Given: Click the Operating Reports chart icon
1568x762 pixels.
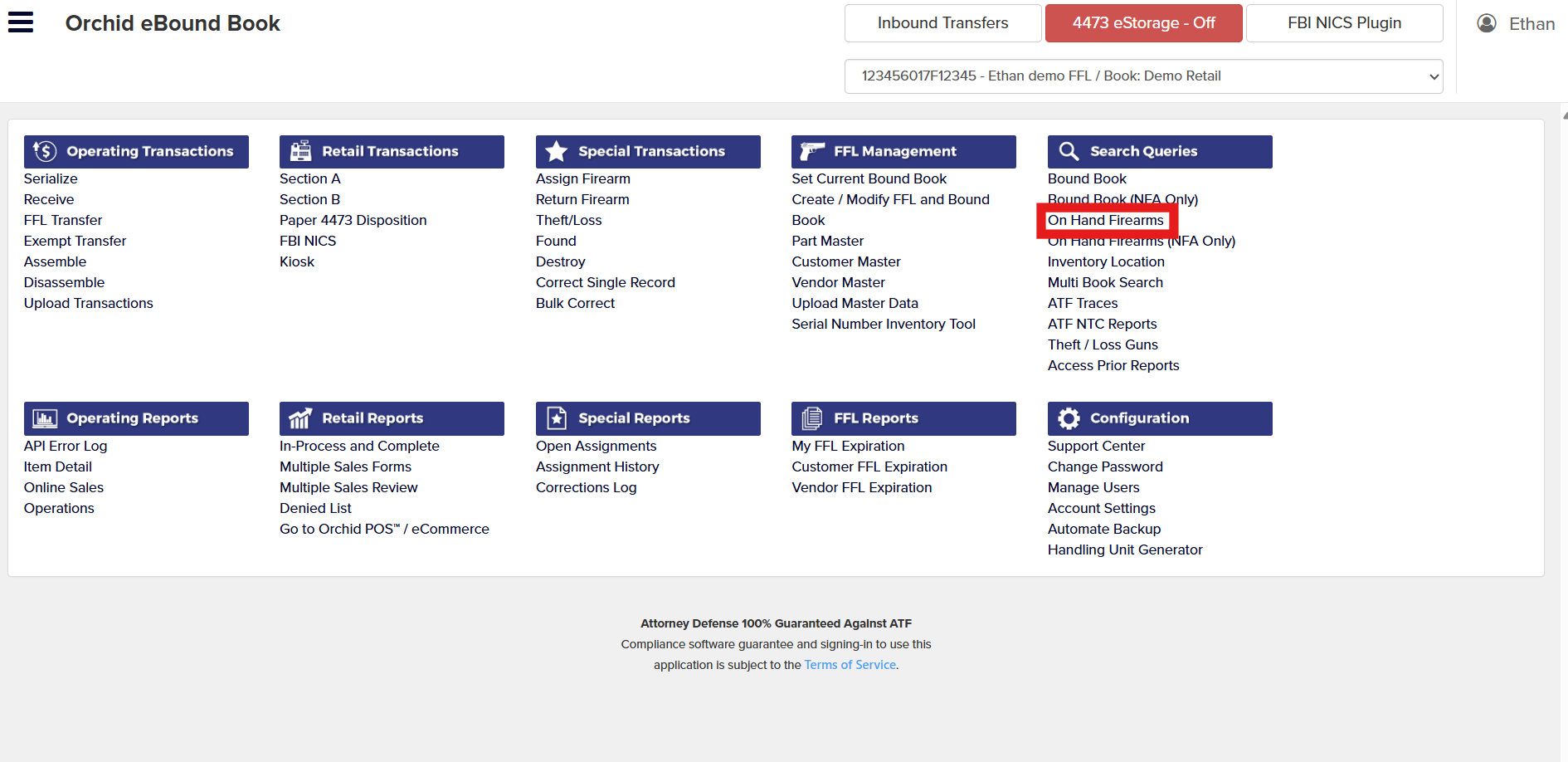Looking at the screenshot, I should point(45,418).
